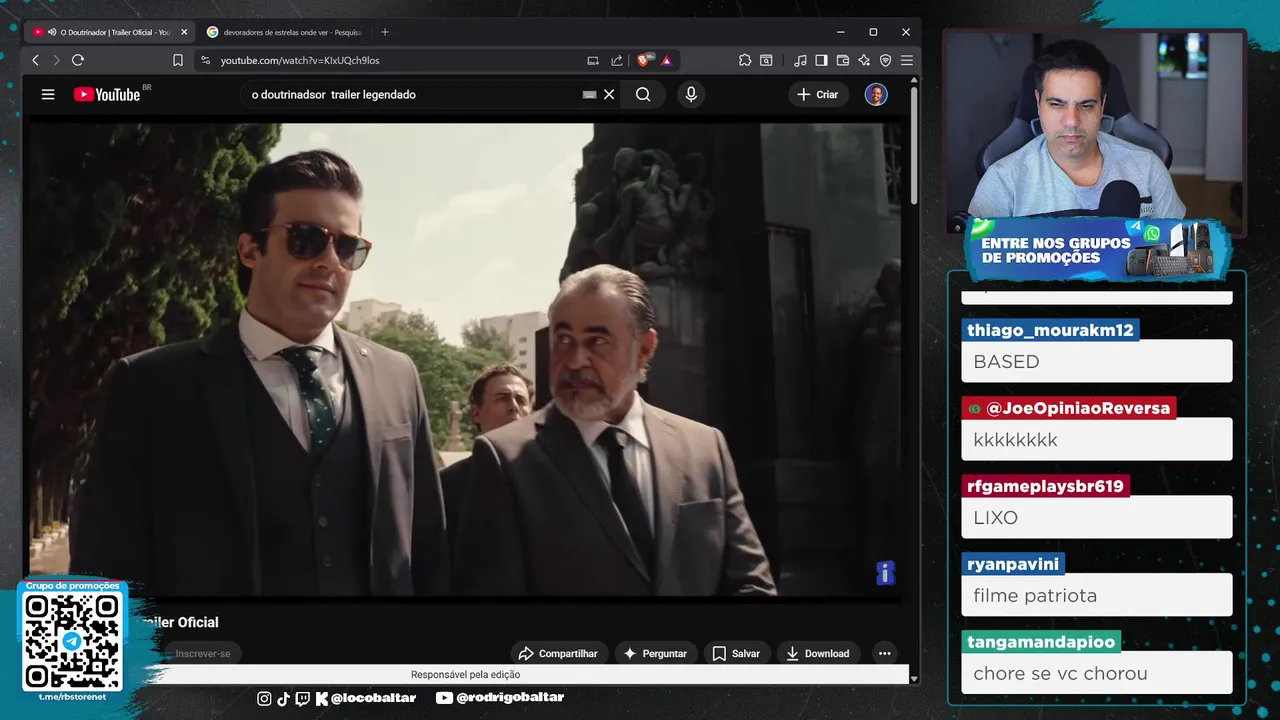Viewport: 1280px width, 720px height.
Task: Click the 'Trailer Oficial' video title
Action: 177,622
